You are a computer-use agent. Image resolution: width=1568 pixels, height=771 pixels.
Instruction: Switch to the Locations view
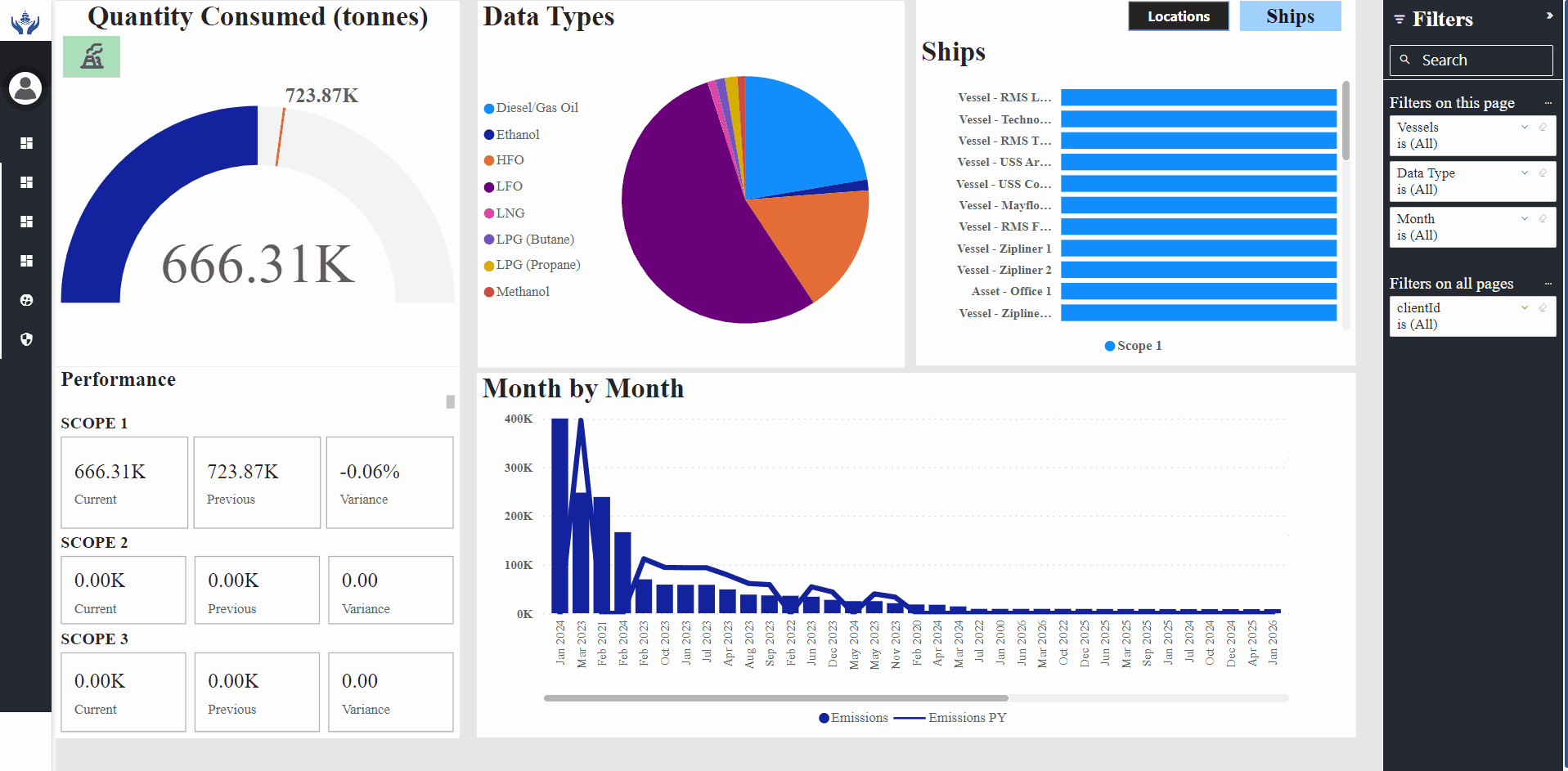click(x=1178, y=16)
